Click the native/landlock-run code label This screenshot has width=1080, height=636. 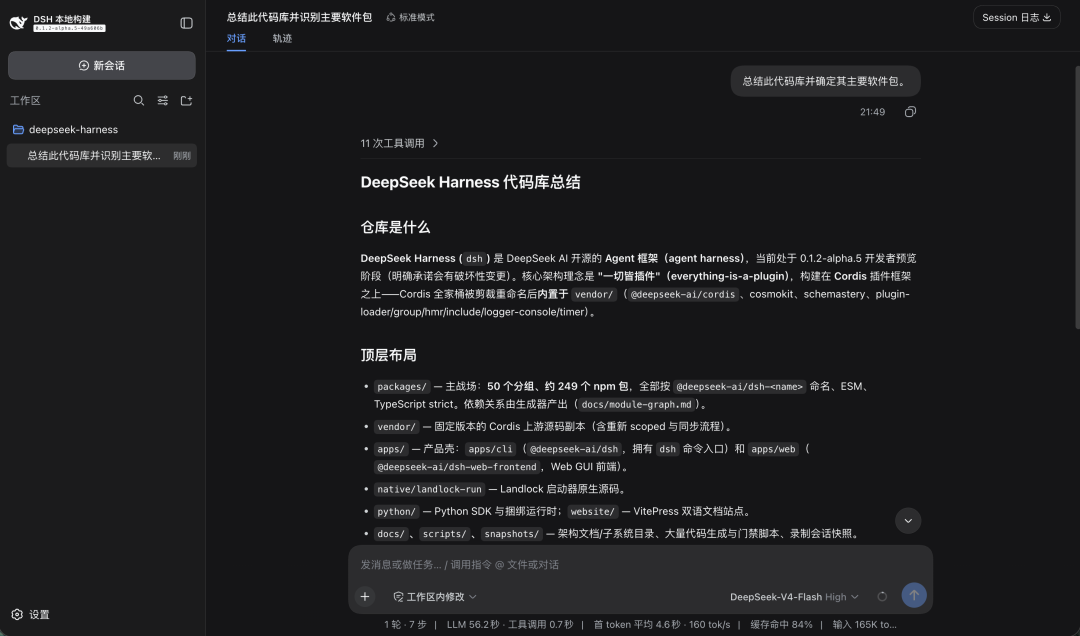[429, 489]
